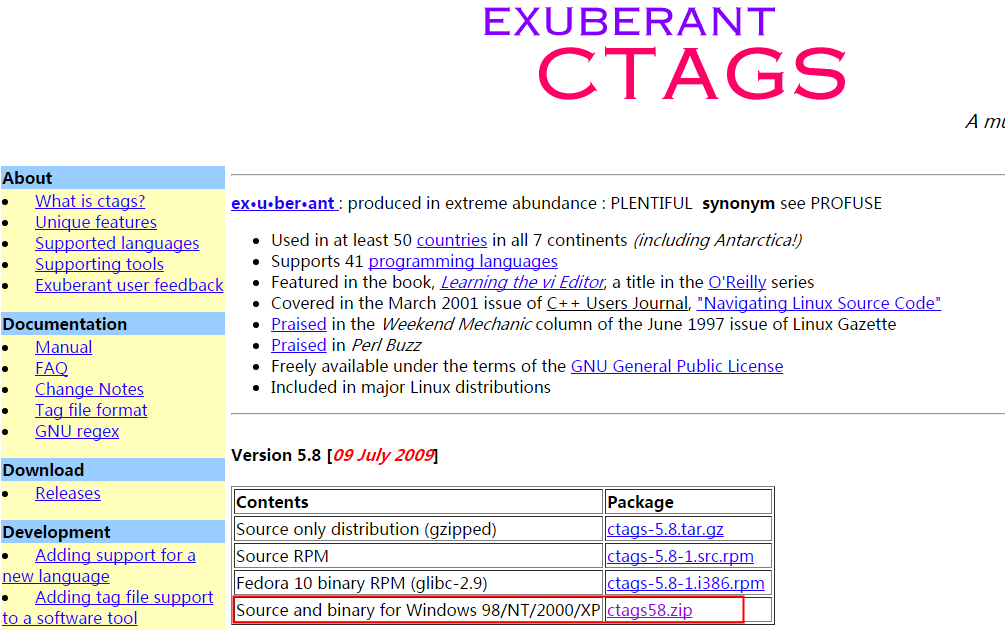Click 'Included in major Linux distributions' text
The width and height of the screenshot is (1005, 630).
(x=410, y=388)
